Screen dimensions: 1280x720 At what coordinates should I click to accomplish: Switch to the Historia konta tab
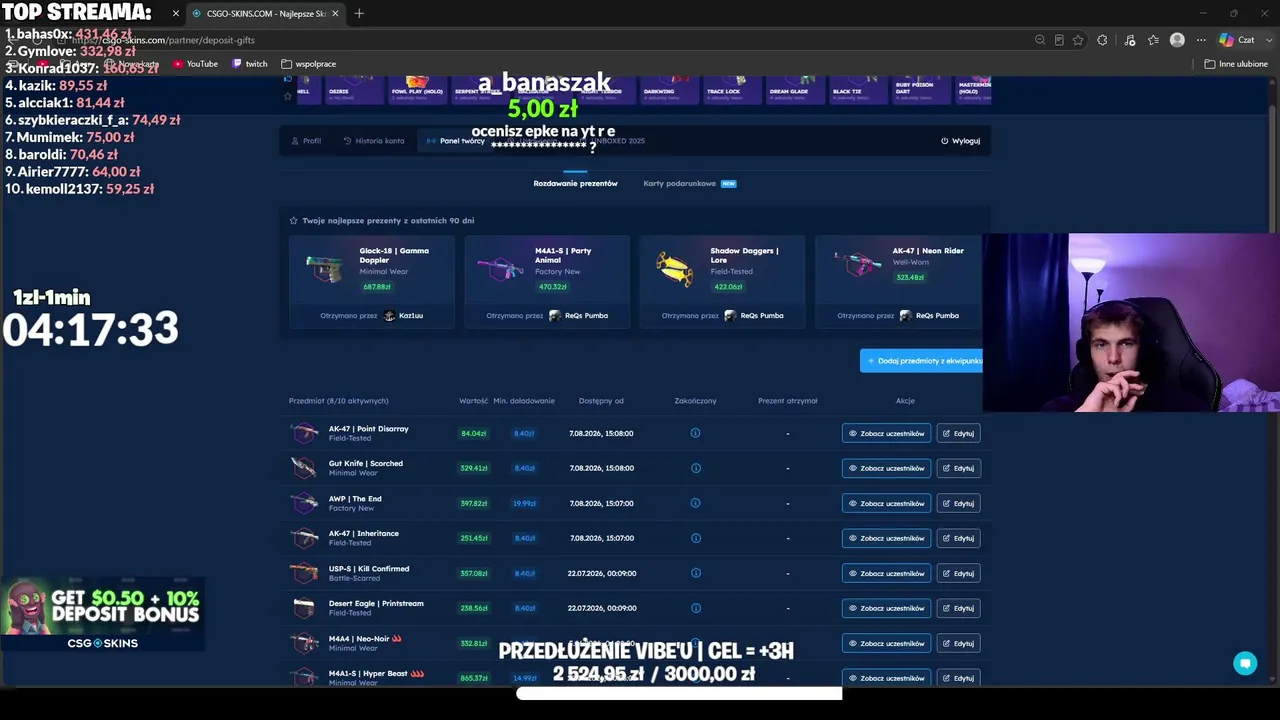[374, 141]
